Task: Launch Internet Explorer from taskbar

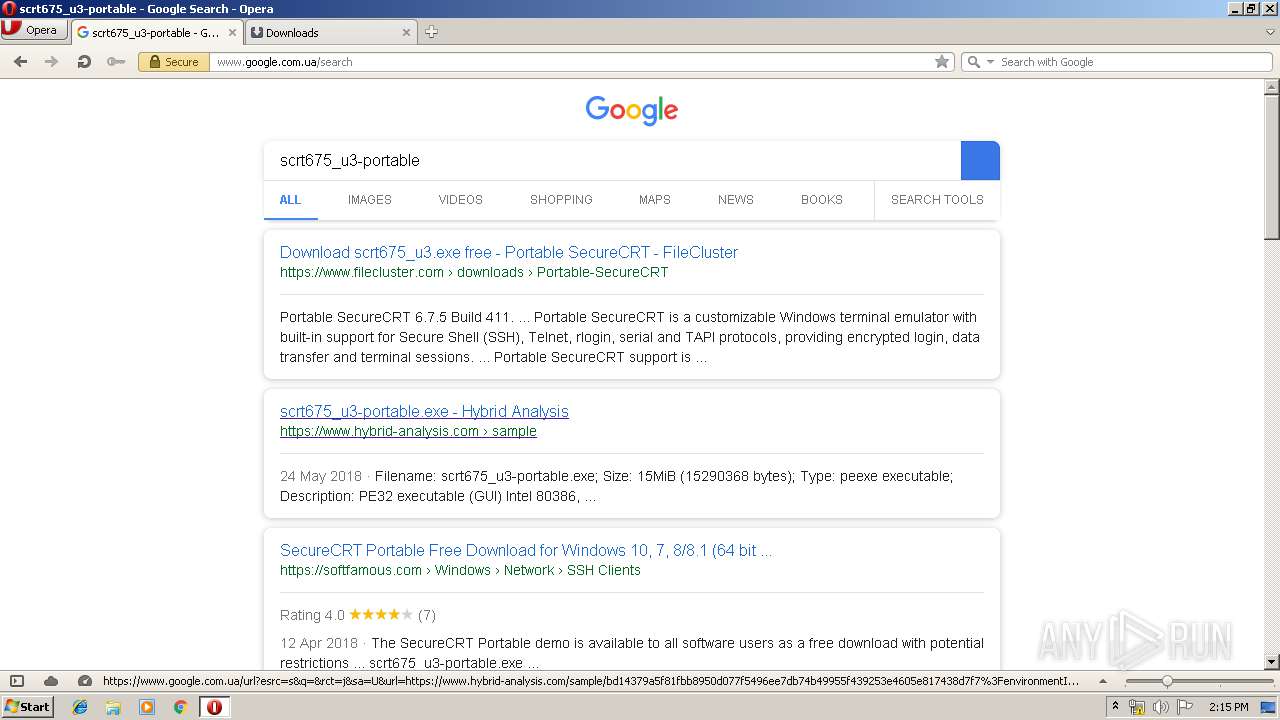Action: point(80,707)
